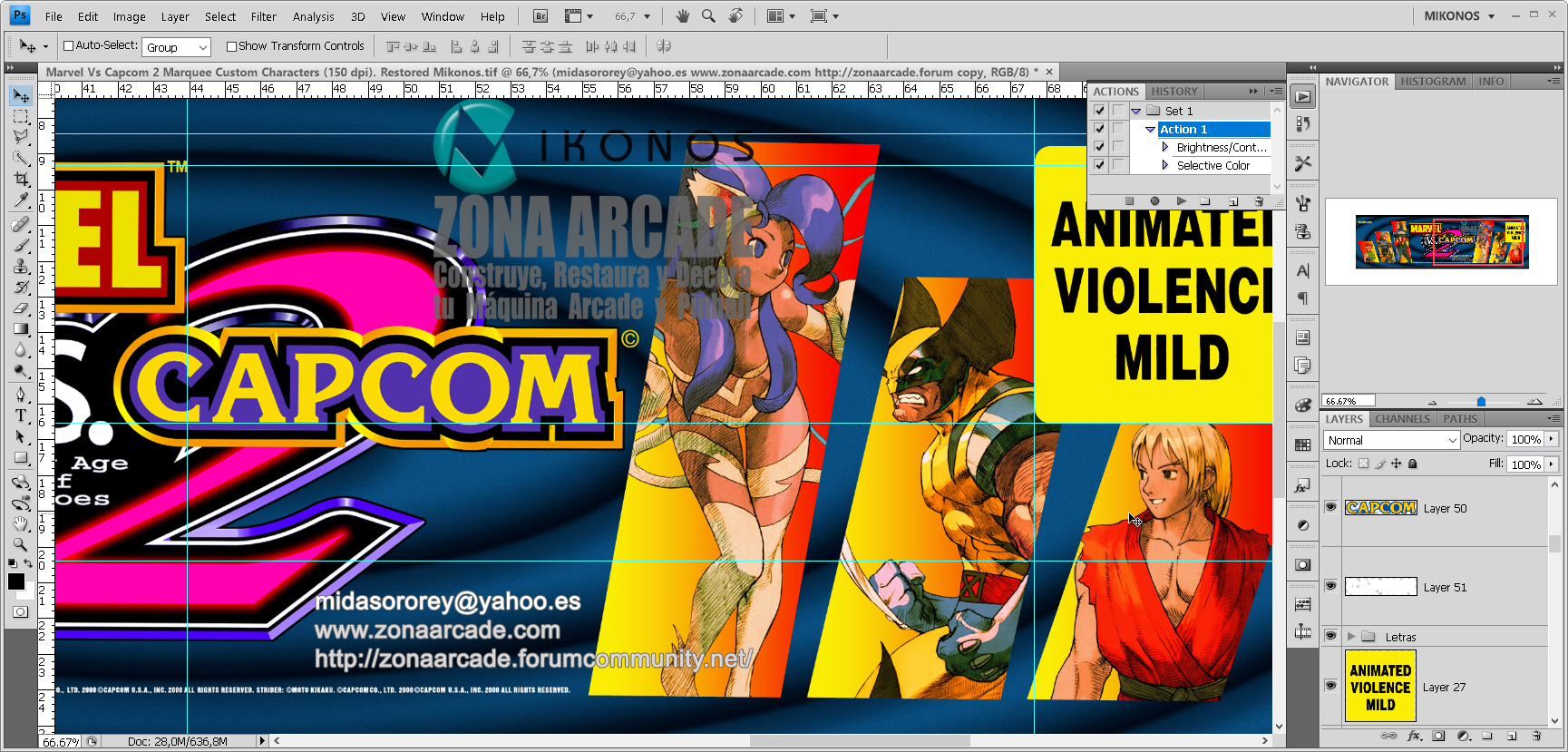Switch to Histogram tab
Image resolution: width=1568 pixels, height=752 pixels.
coord(1433,82)
